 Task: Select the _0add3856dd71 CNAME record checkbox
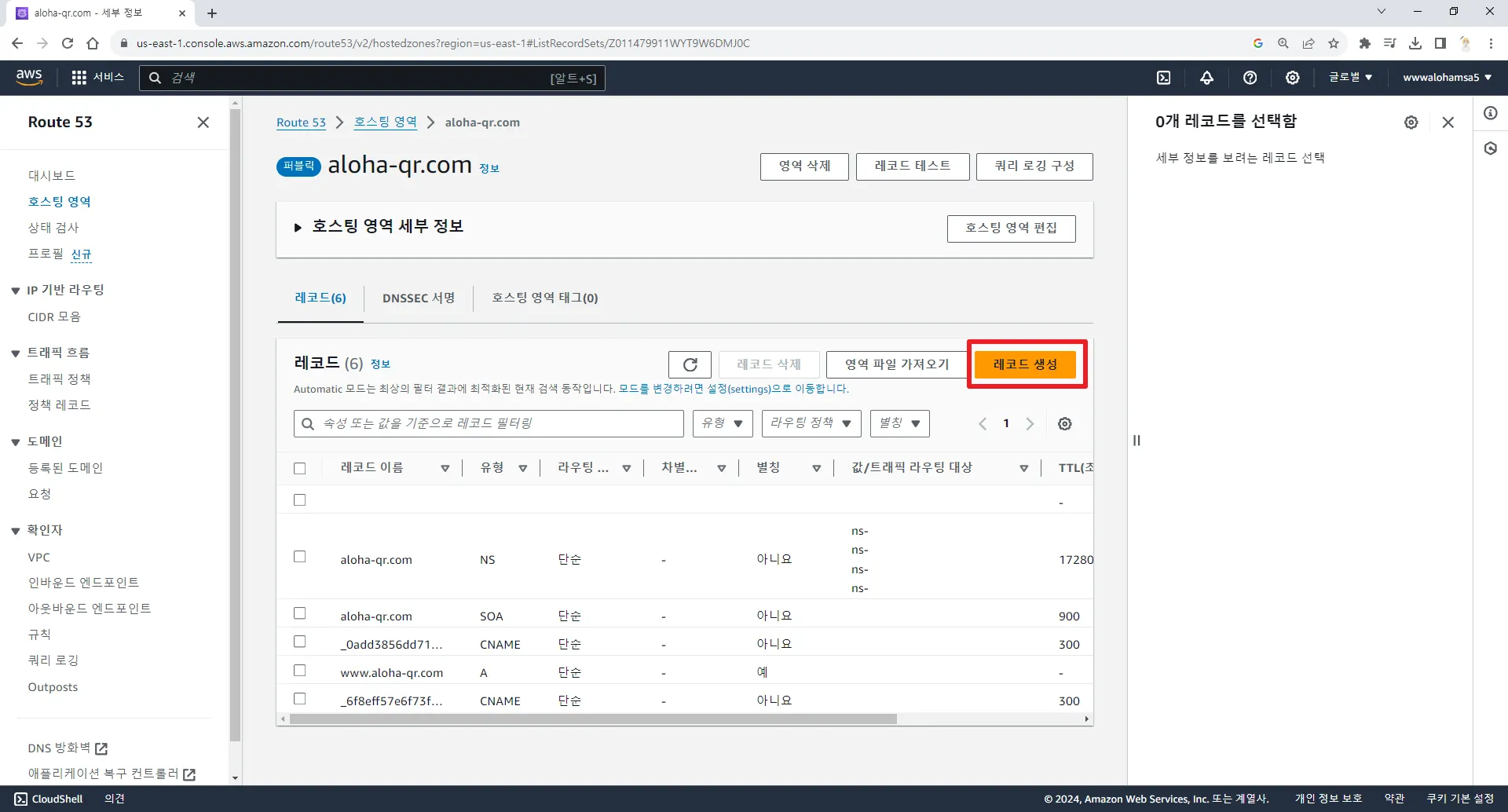pyautogui.click(x=299, y=642)
